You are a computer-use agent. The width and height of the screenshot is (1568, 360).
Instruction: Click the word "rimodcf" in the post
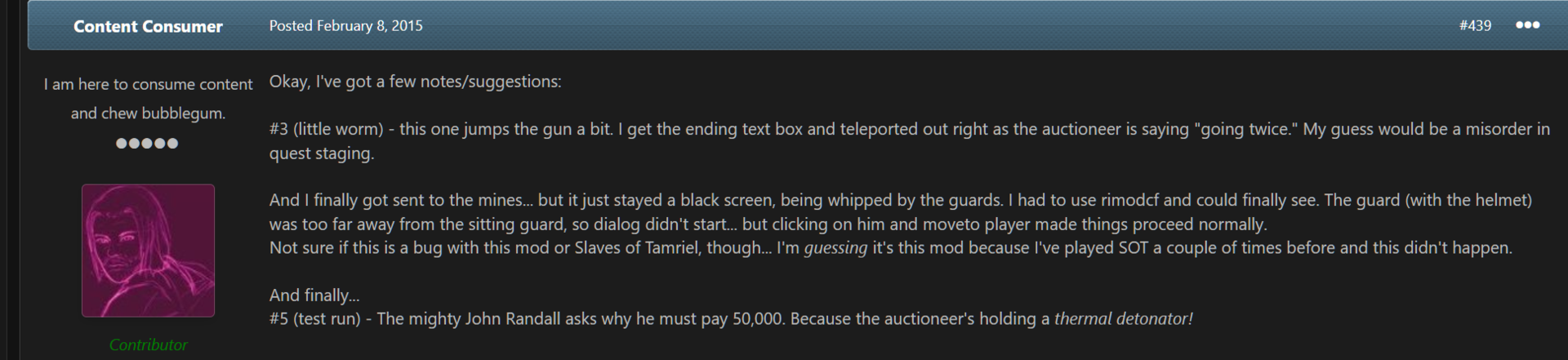1130,200
